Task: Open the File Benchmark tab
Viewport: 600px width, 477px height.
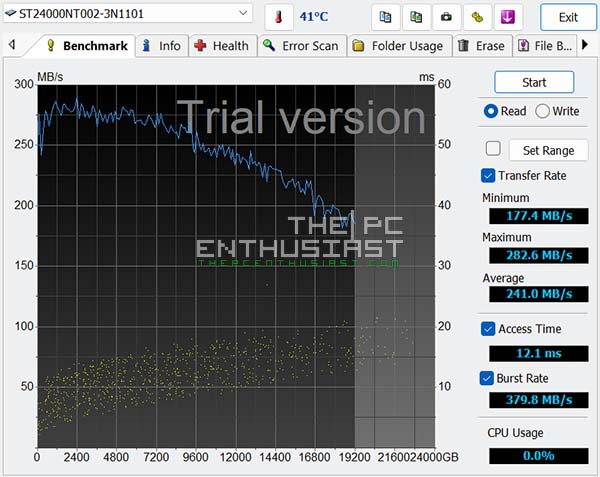Action: point(545,46)
